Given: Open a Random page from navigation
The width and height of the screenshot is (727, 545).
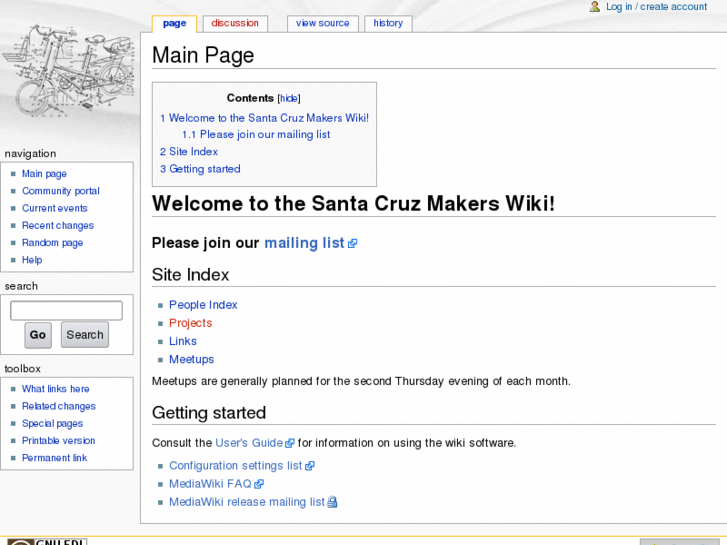Looking at the screenshot, I should click(x=52, y=243).
